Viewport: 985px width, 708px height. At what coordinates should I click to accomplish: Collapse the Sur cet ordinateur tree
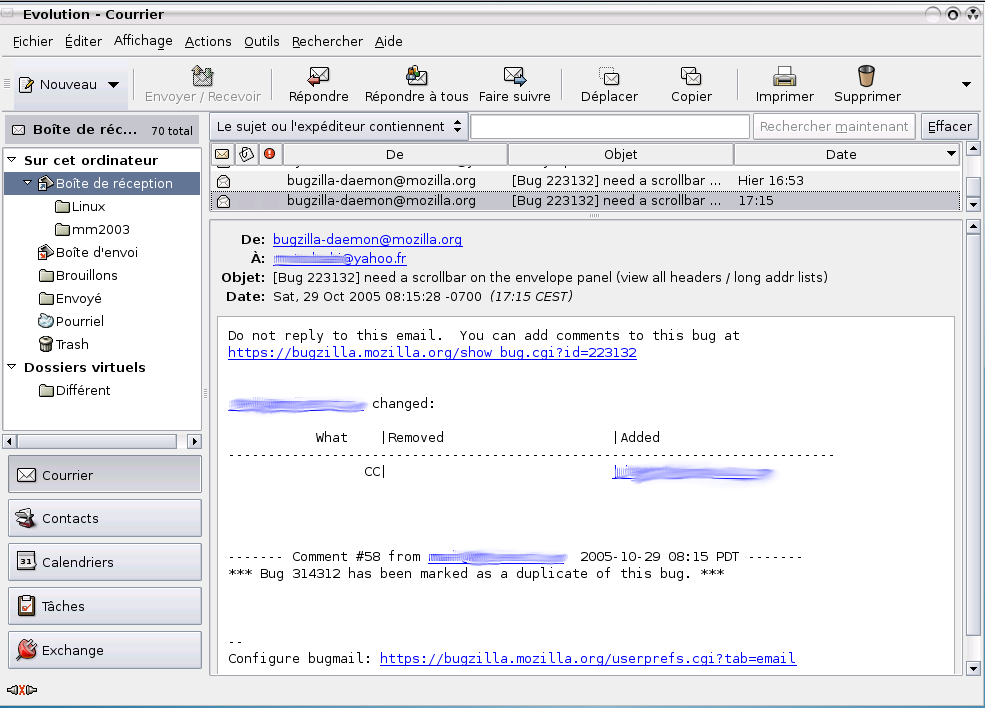[12, 160]
